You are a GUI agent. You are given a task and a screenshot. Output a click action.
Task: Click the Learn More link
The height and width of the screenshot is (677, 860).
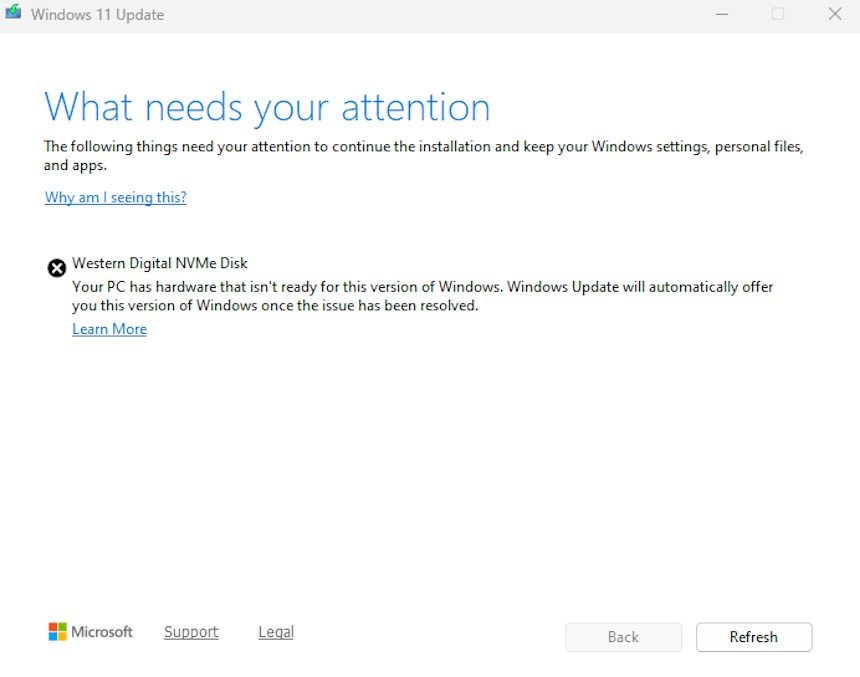click(109, 329)
